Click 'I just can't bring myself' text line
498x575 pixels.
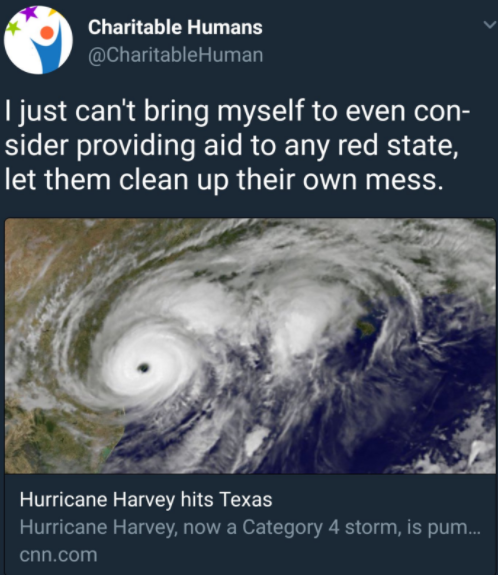click(154, 111)
